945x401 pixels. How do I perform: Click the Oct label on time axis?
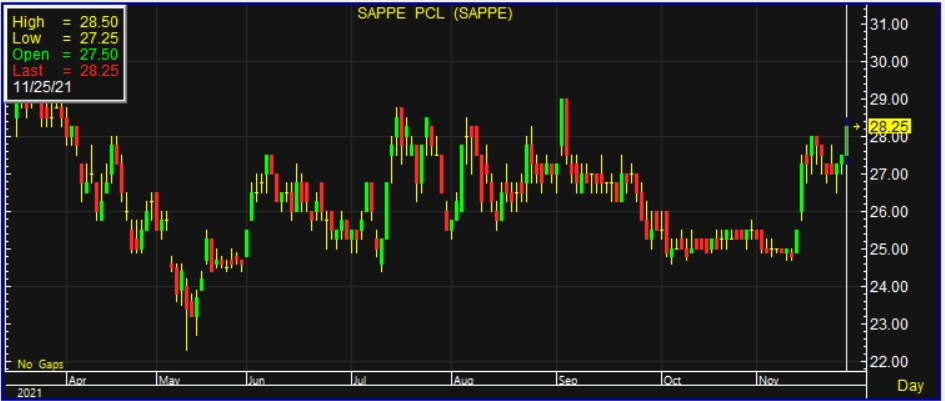tap(672, 380)
